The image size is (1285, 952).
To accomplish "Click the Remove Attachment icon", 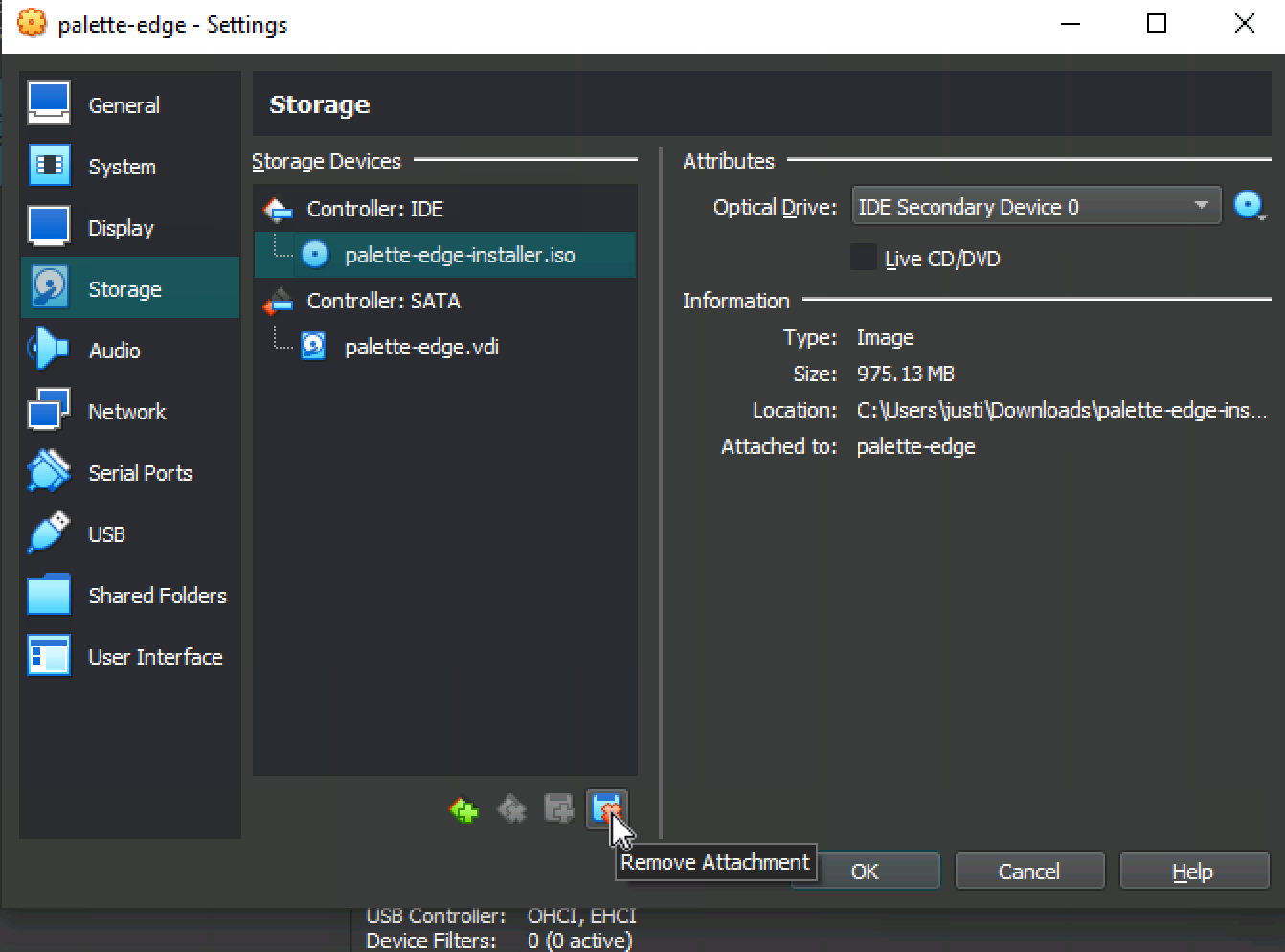I will pyautogui.click(x=607, y=809).
